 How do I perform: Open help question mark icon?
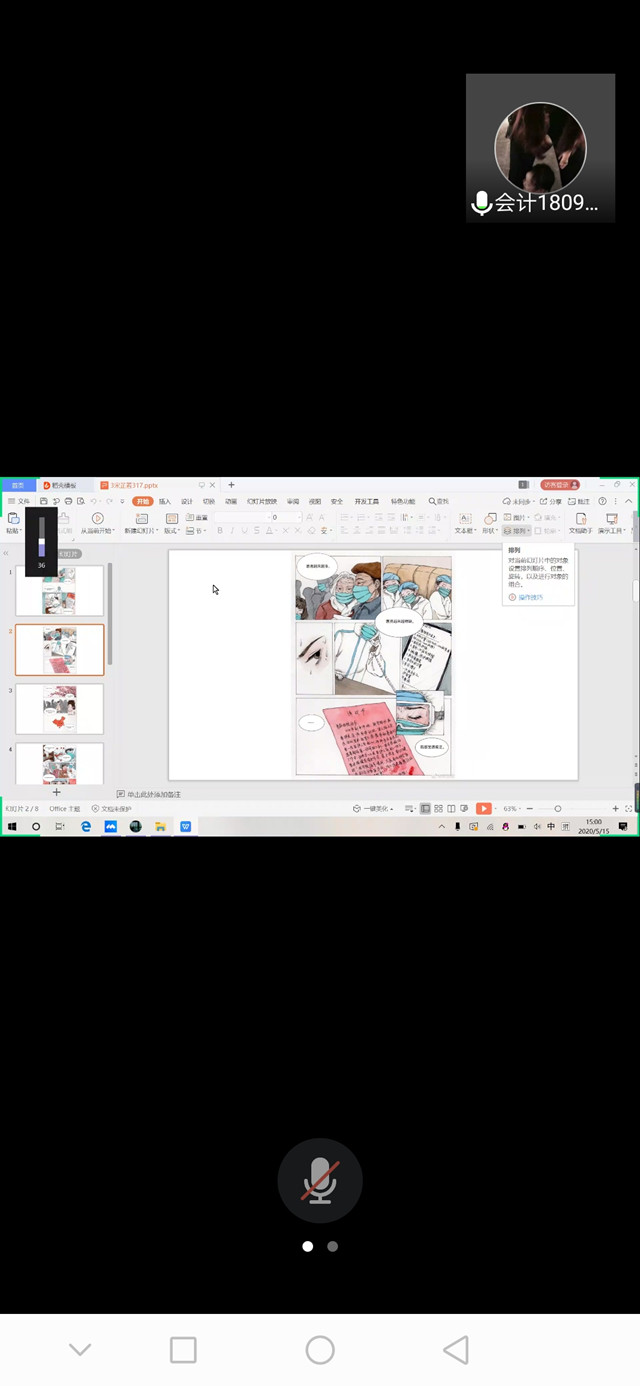tap(602, 501)
